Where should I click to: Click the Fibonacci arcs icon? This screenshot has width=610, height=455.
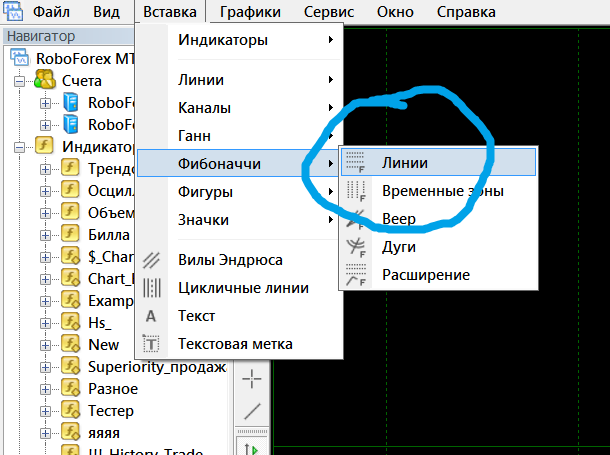[356, 247]
